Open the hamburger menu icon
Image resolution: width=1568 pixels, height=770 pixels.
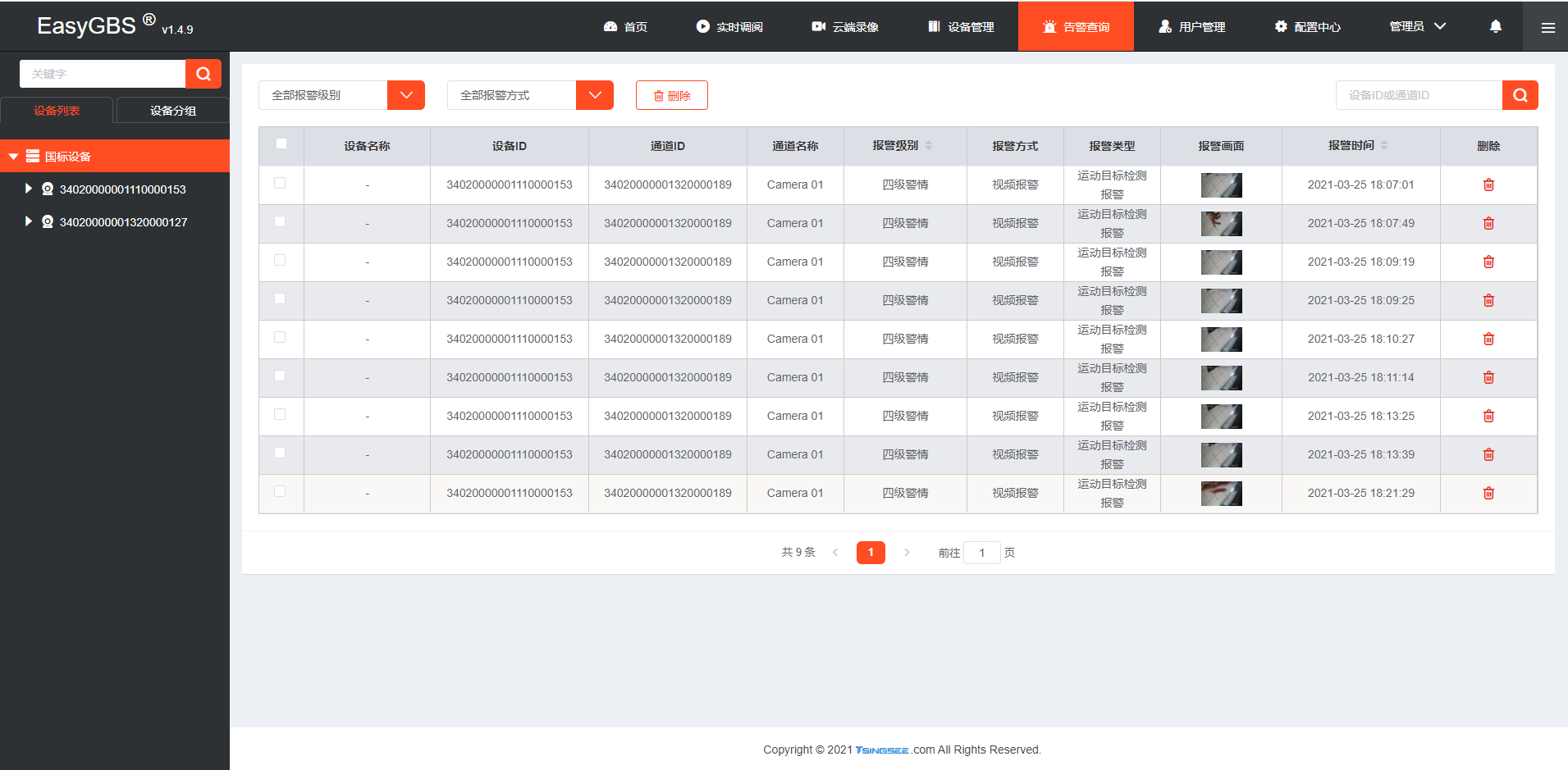1547,27
